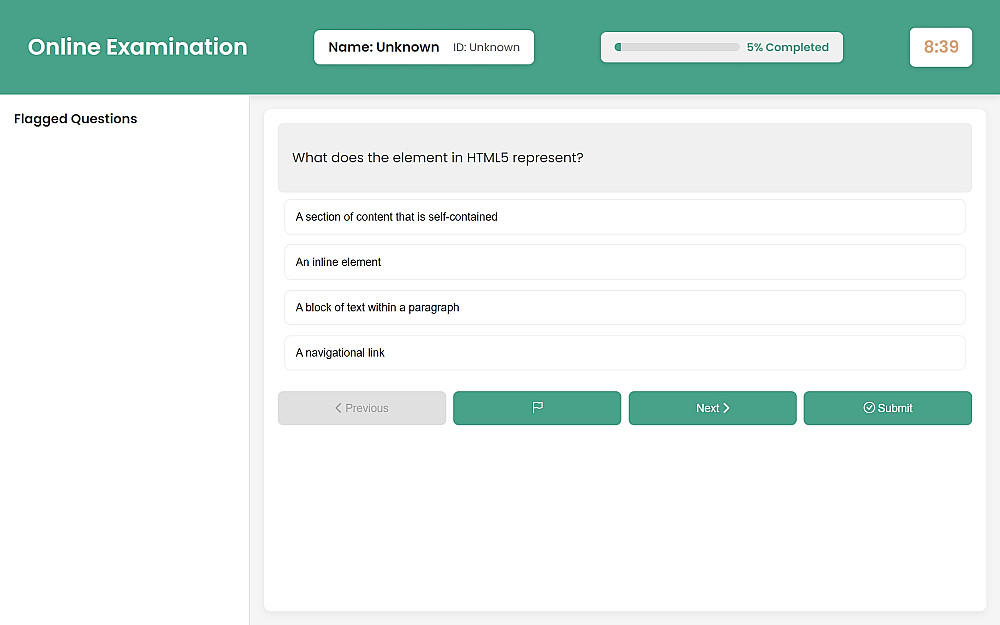Screen dimensions: 1000x625
Task: Click the disabled Previous button
Action: coord(362,408)
